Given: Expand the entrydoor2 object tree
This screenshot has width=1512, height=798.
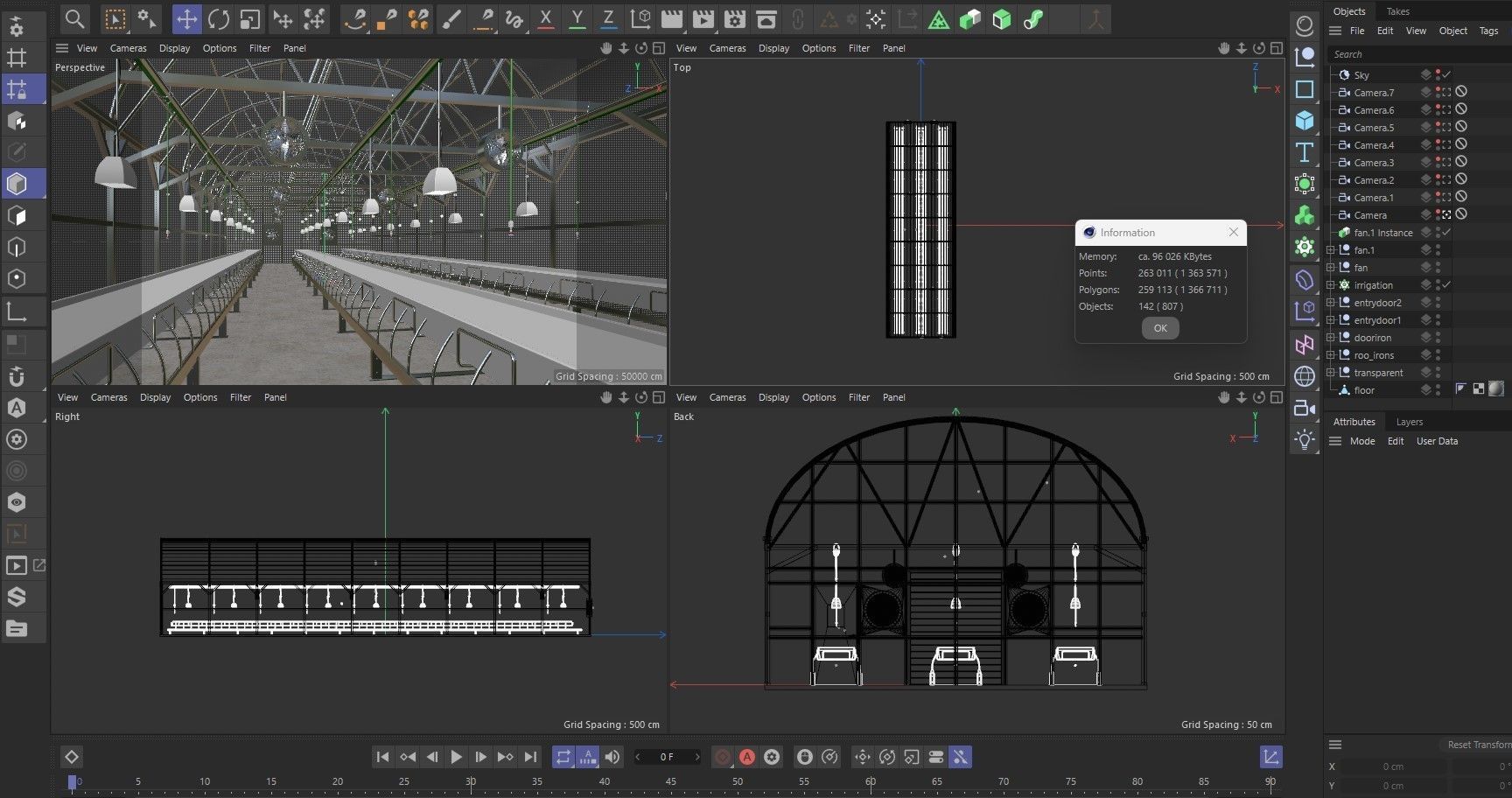Looking at the screenshot, I should [x=1331, y=303].
